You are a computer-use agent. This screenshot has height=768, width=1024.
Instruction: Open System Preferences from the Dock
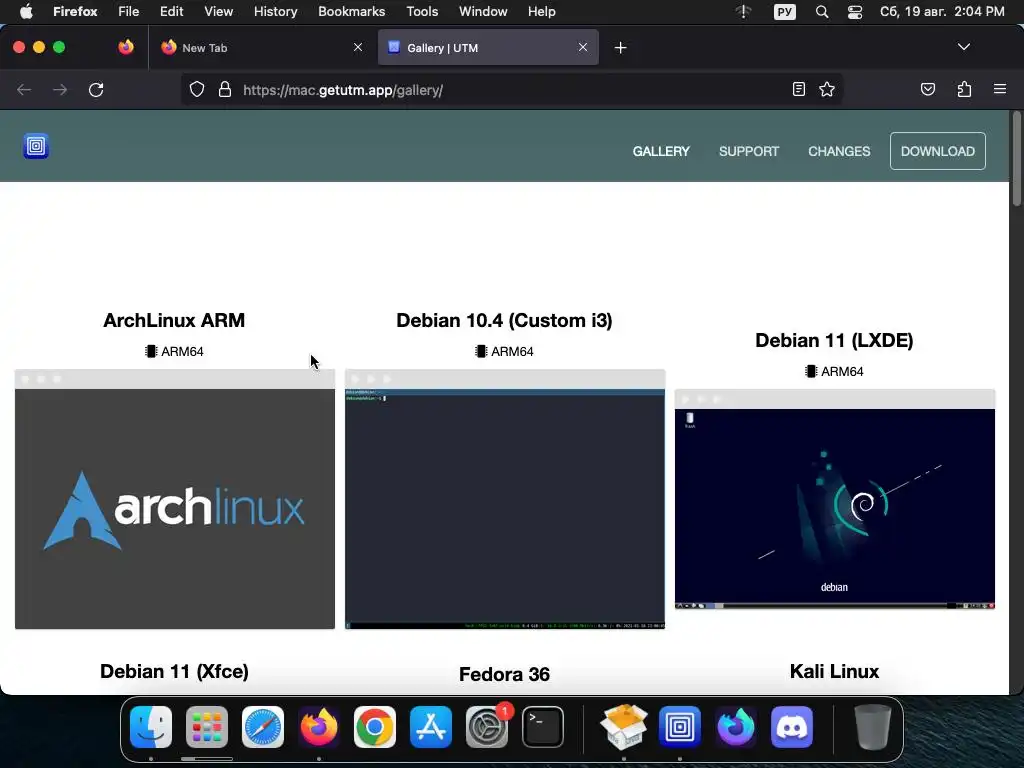click(487, 727)
